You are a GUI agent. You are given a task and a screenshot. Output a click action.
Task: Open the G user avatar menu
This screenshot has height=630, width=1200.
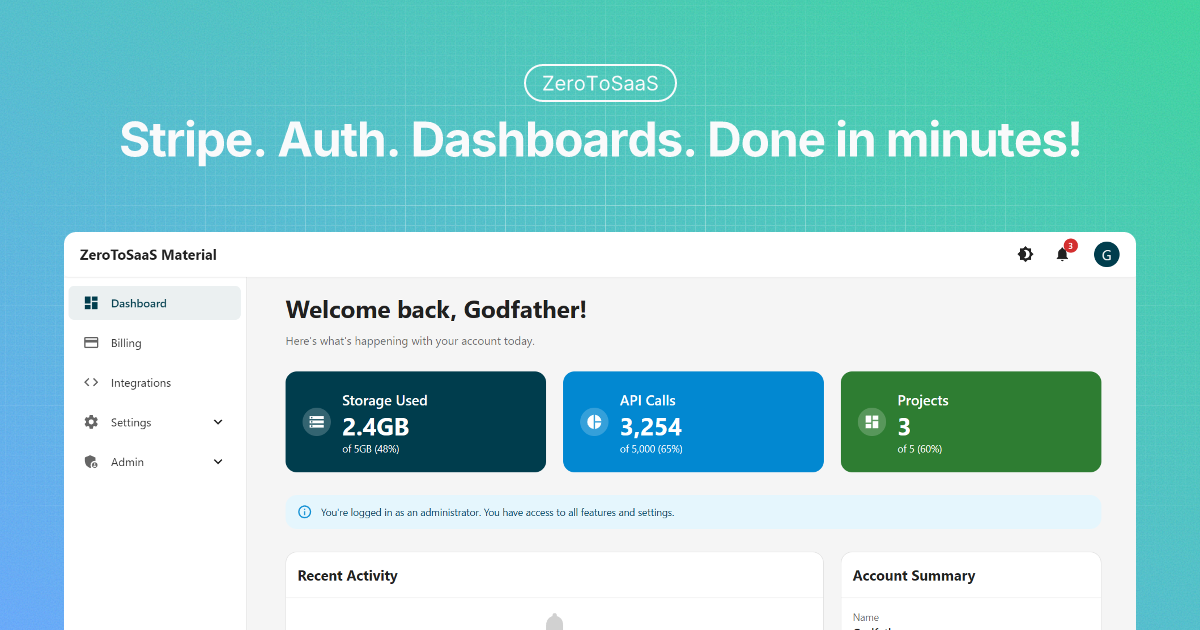click(1106, 255)
